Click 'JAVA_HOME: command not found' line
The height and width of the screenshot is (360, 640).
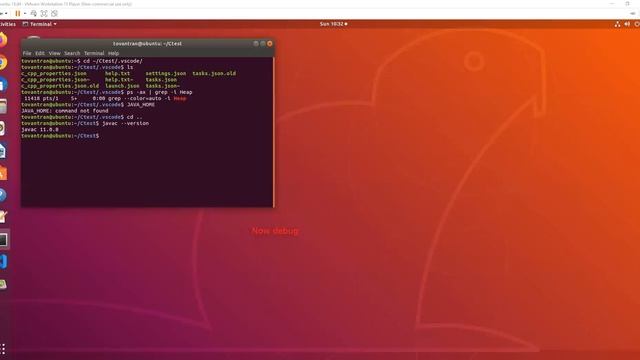[65, 111]
